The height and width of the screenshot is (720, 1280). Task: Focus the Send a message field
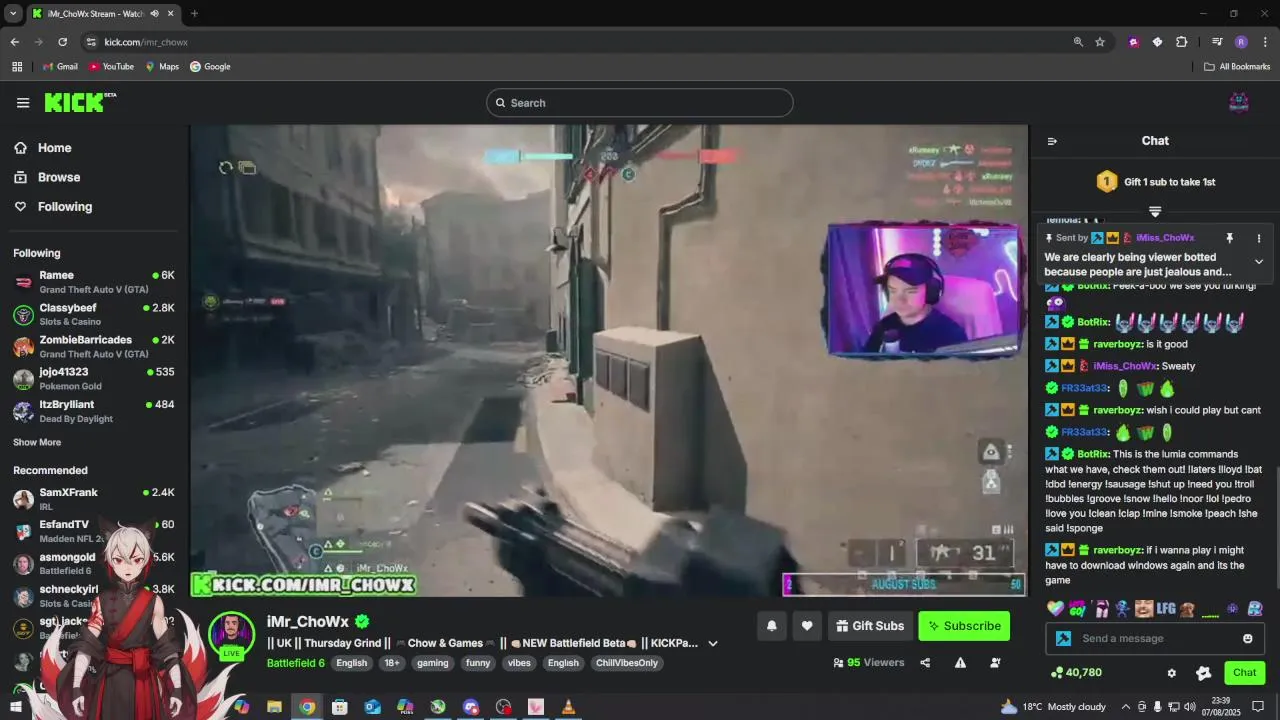pyautogui.click(x=1155, y=639)
